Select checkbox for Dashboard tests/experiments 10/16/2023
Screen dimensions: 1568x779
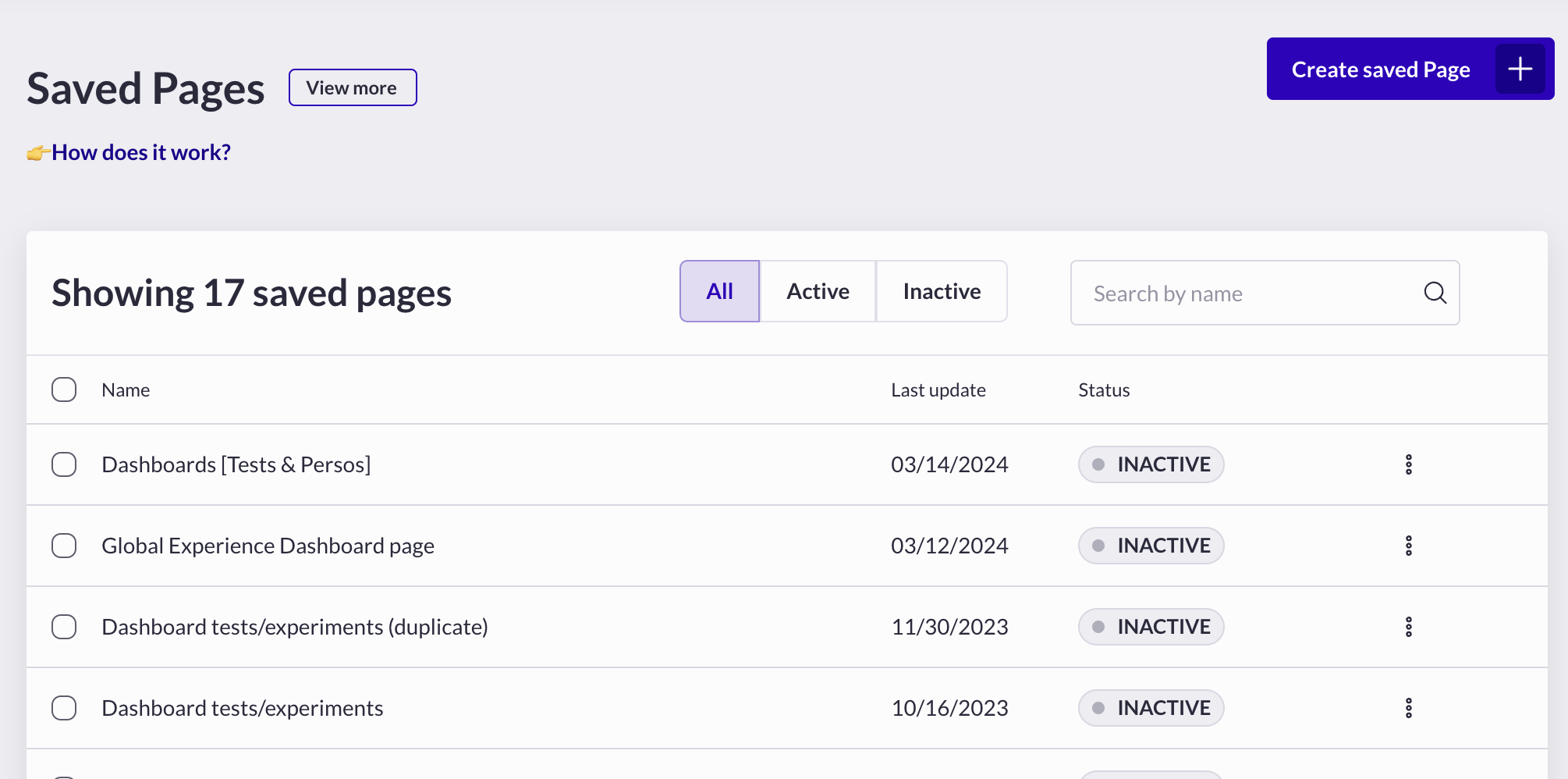tap(64, 708)
